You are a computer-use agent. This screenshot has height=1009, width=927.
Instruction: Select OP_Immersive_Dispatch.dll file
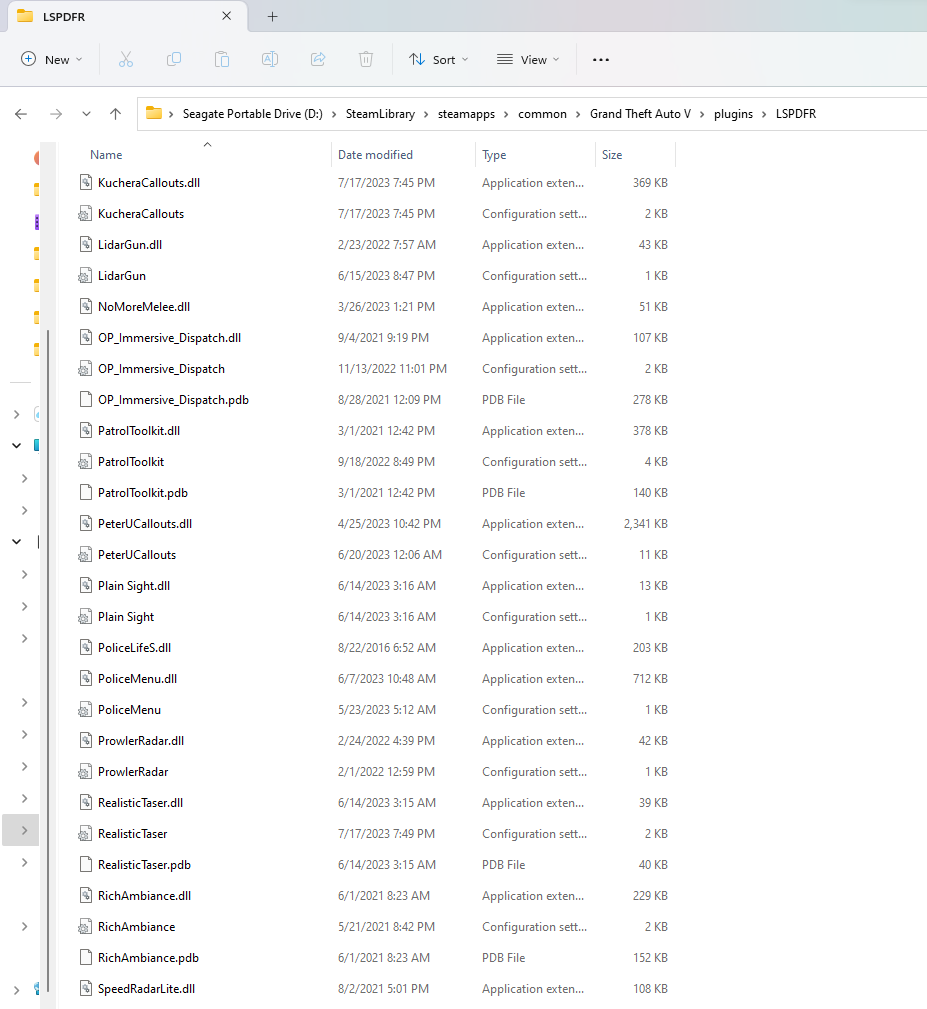point(169,338)
